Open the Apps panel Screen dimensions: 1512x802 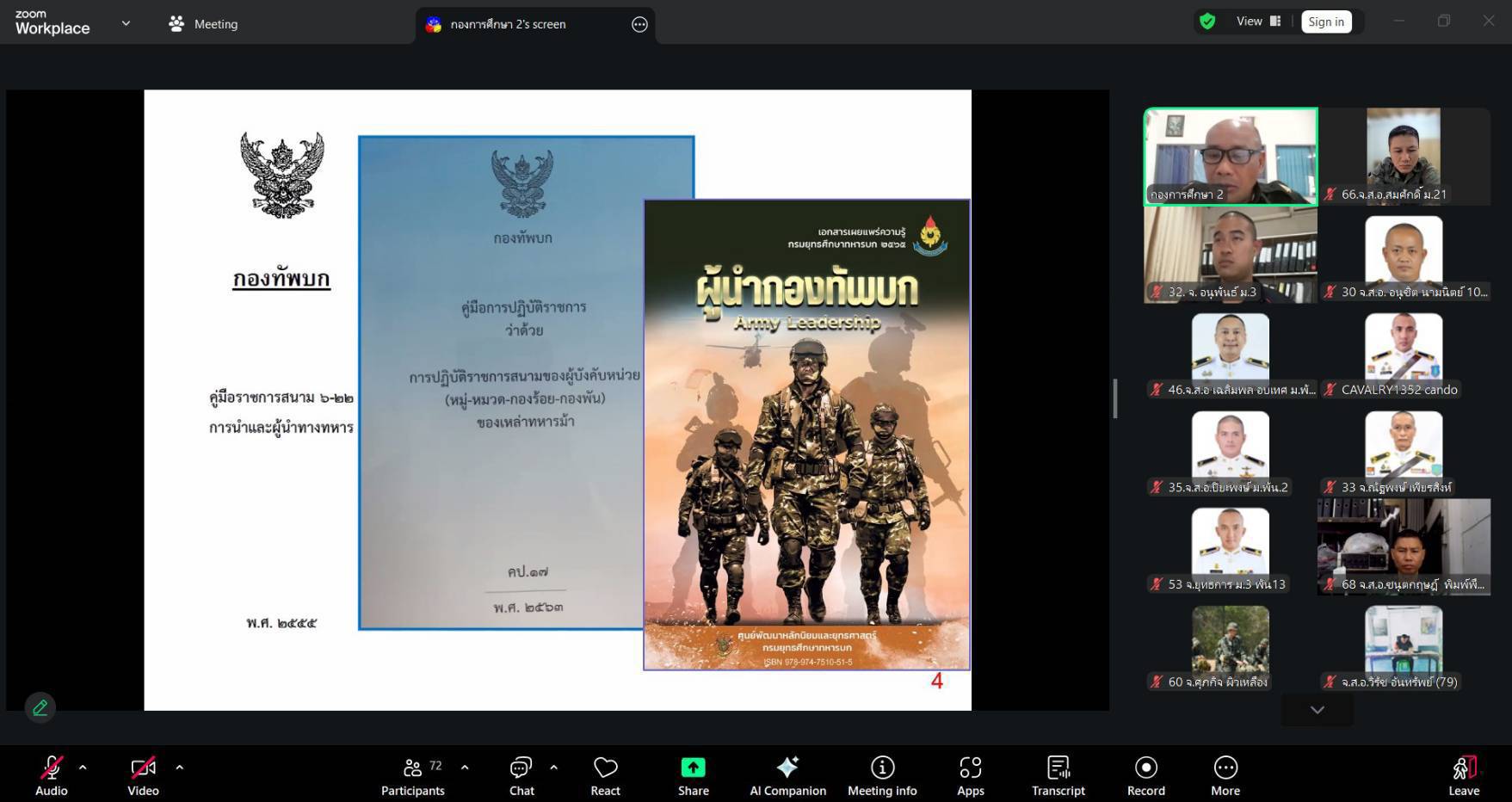tap(970, 775)
